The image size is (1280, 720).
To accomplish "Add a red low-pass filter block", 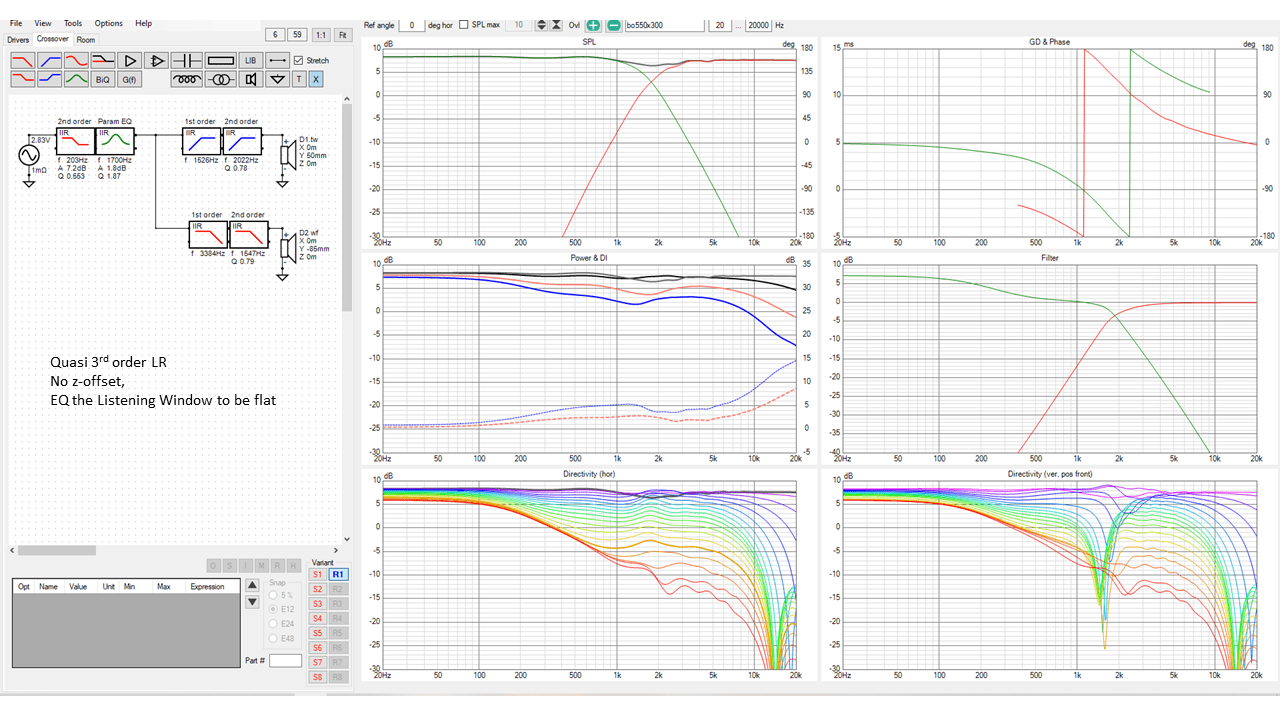I will click(x=23, y=60).
